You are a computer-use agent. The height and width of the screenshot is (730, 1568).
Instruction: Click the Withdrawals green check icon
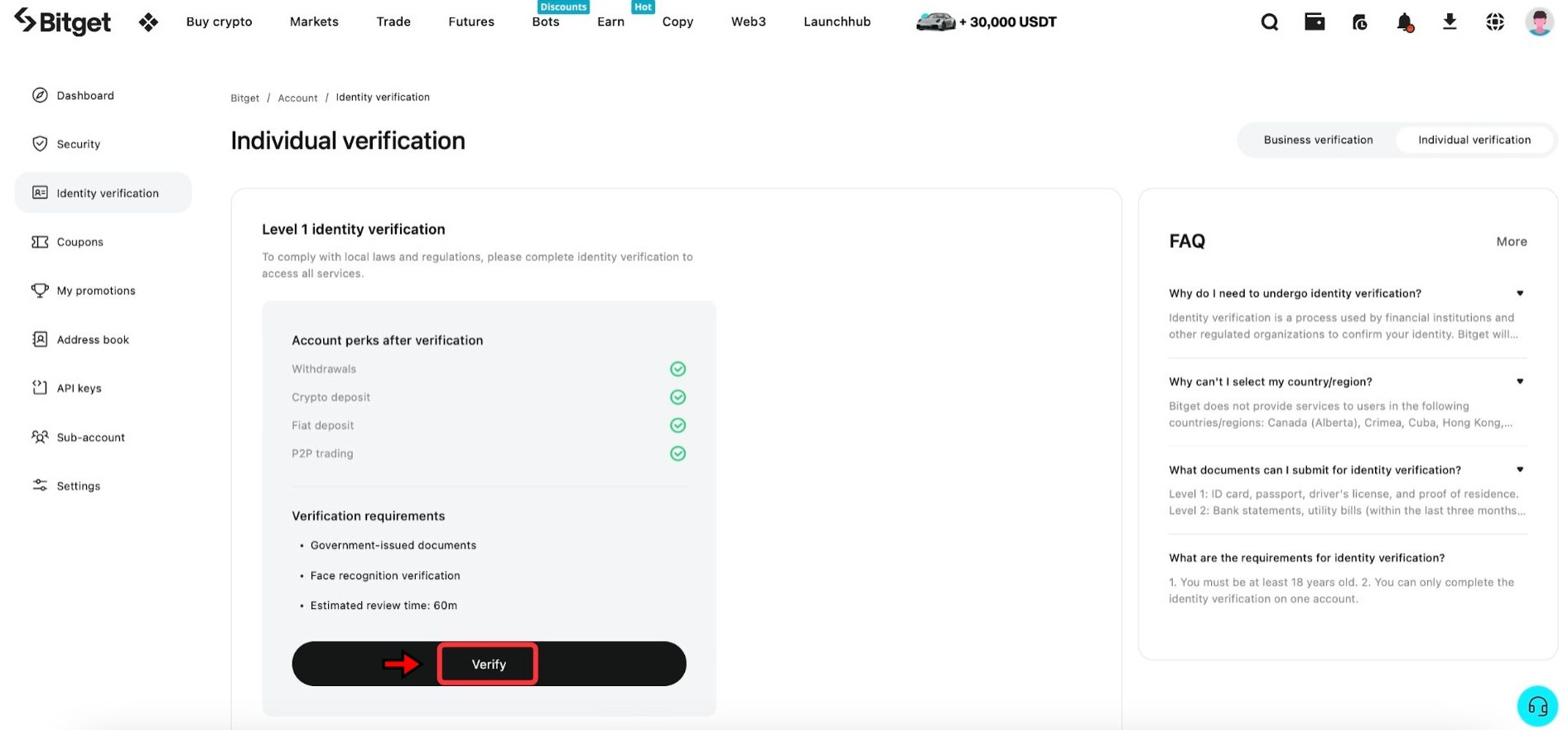678,369
